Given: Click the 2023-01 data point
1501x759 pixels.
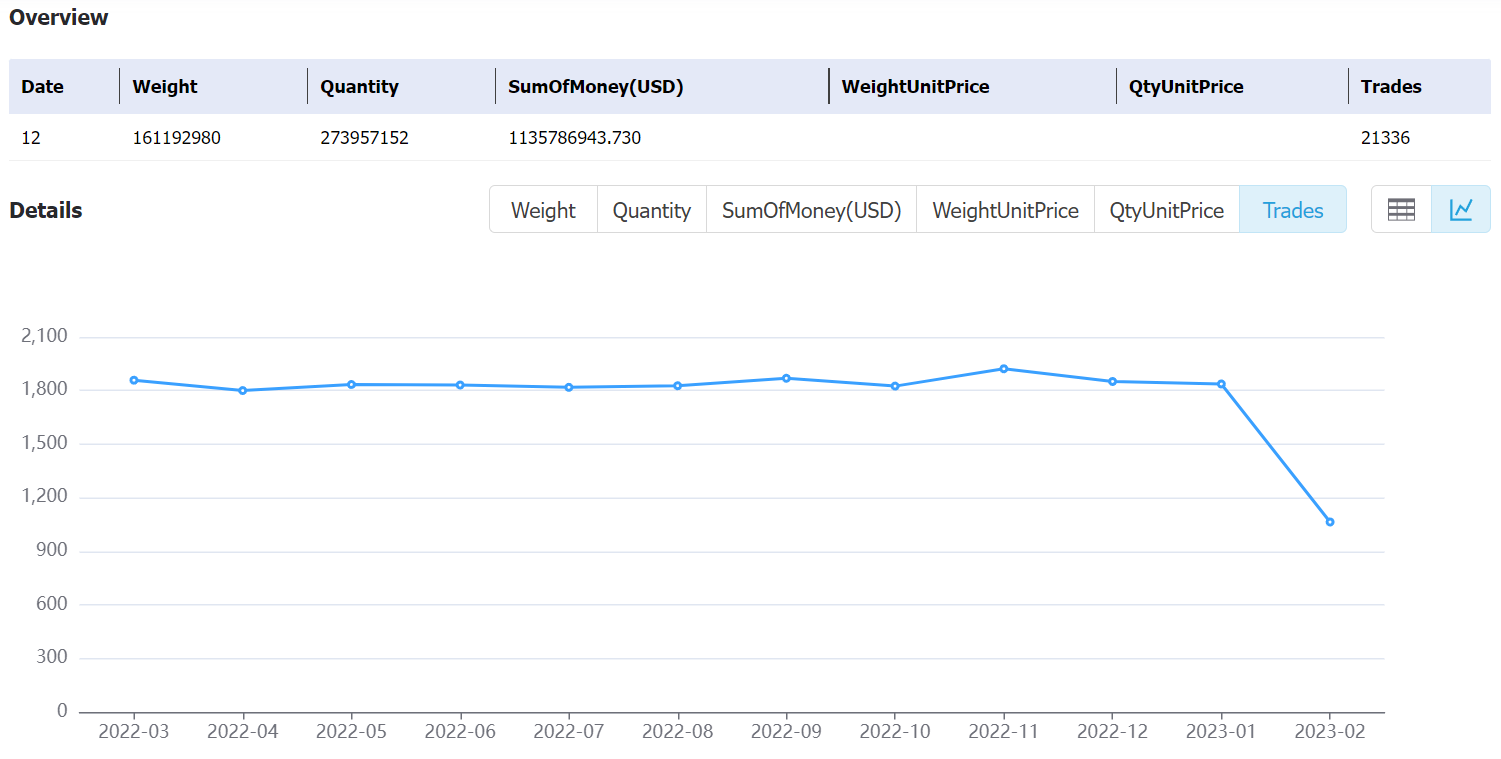Looking at the screenshot, I should 1221,384.
